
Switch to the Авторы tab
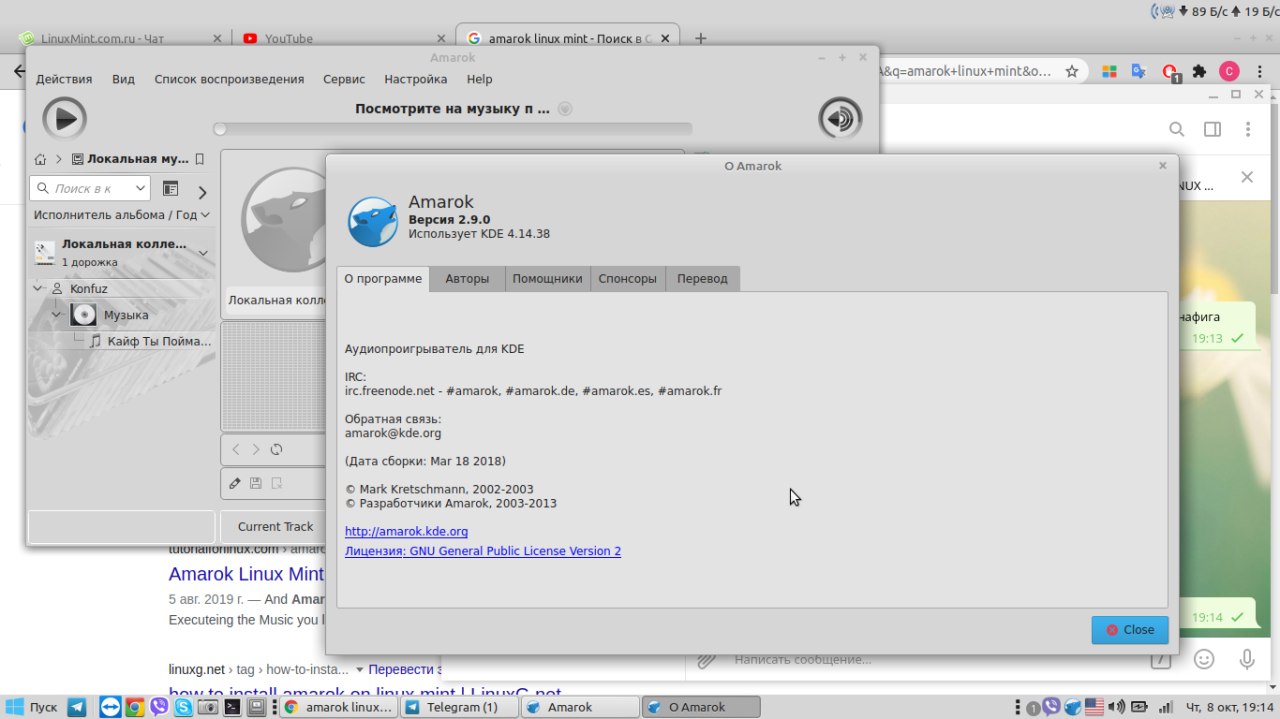pos(467,279)
